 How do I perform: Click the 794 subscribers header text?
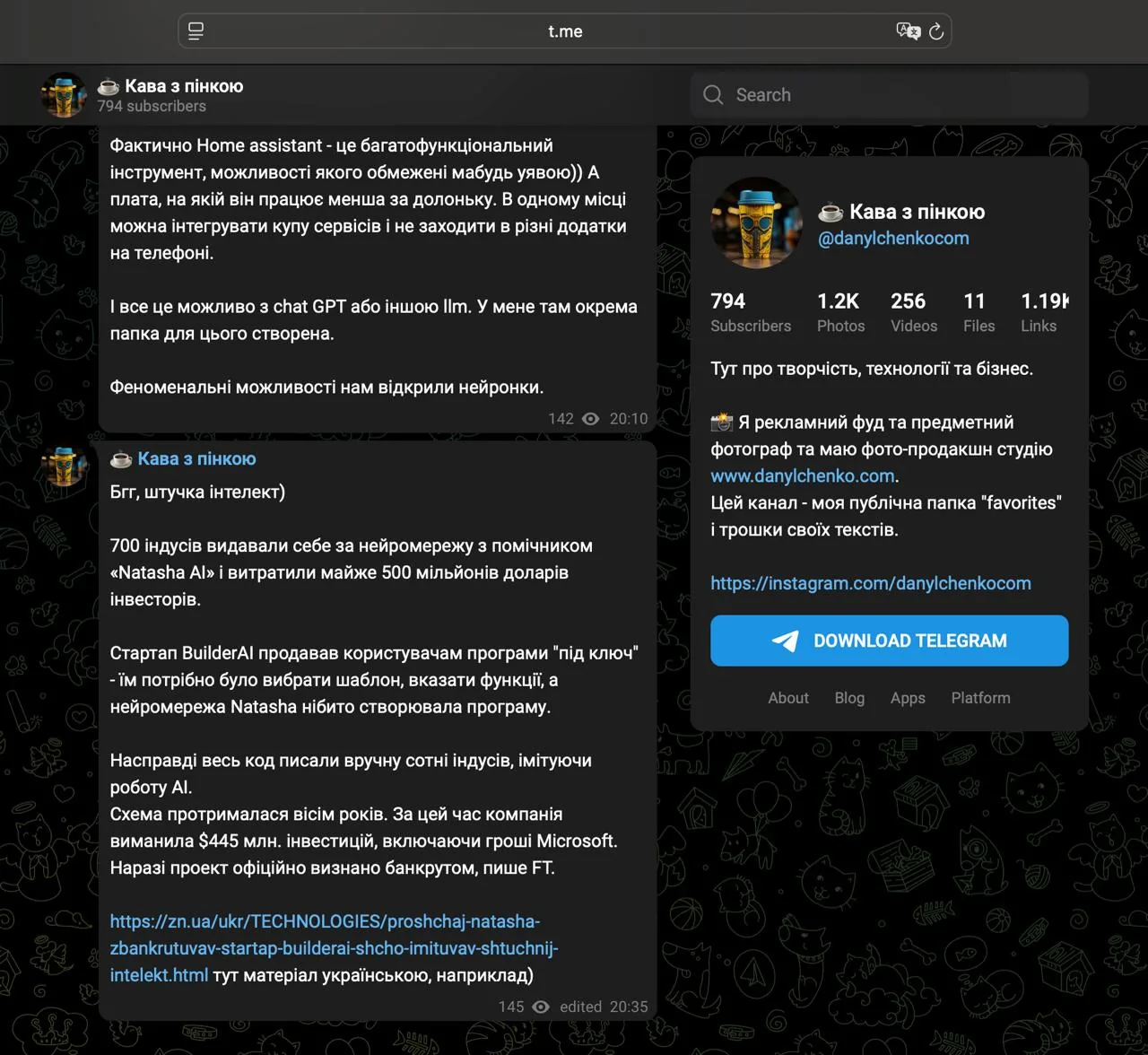[x=152, y=106]
